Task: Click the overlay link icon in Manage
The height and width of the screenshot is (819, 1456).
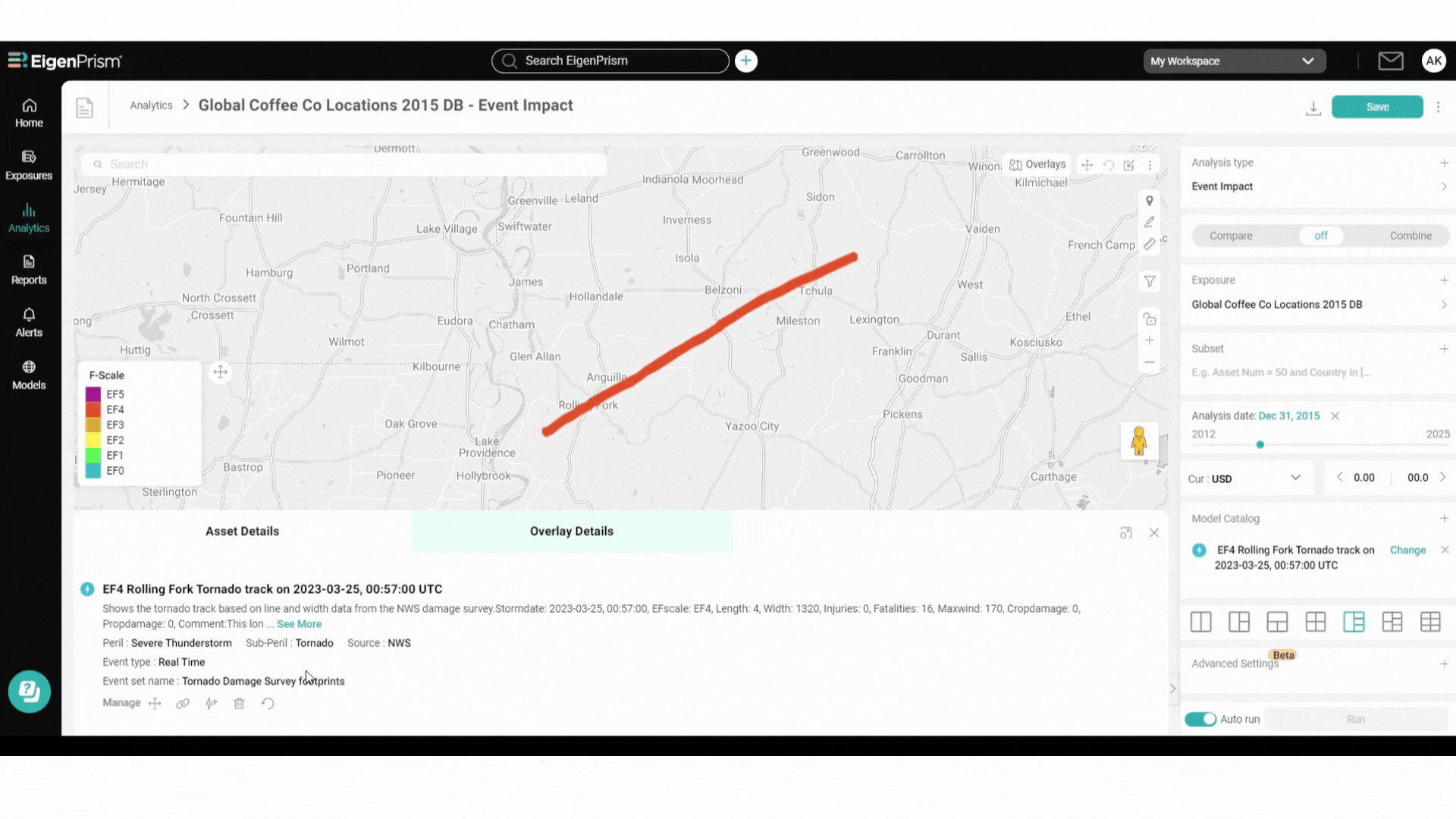Action: [x=183, y=703]
